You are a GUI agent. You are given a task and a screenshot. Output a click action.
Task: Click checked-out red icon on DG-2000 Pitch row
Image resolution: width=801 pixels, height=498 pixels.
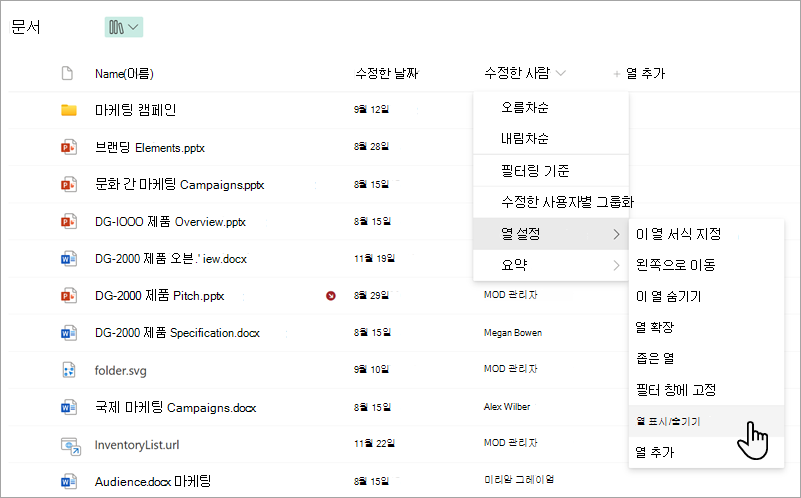pyautogui.click(x=331, y=296)
